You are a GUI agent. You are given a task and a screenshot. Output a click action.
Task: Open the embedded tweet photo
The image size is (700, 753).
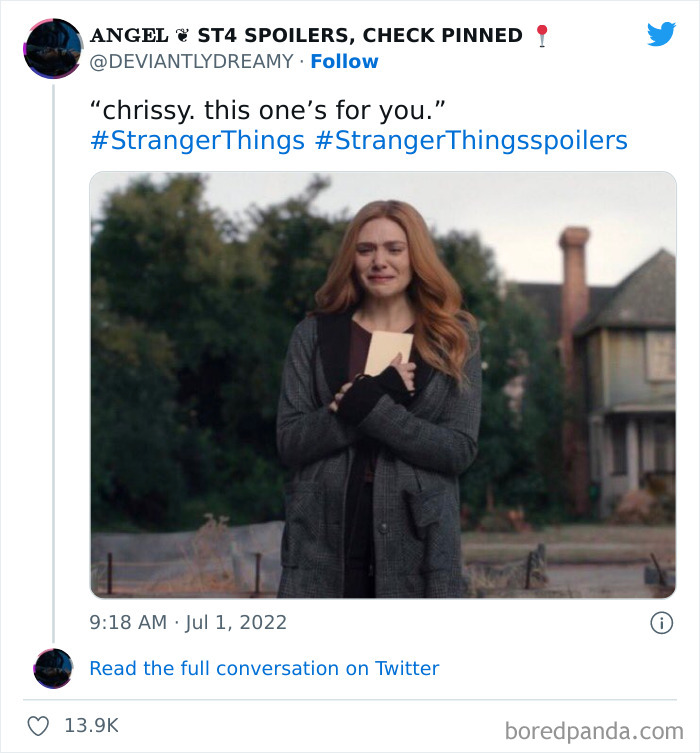(383, 385)
